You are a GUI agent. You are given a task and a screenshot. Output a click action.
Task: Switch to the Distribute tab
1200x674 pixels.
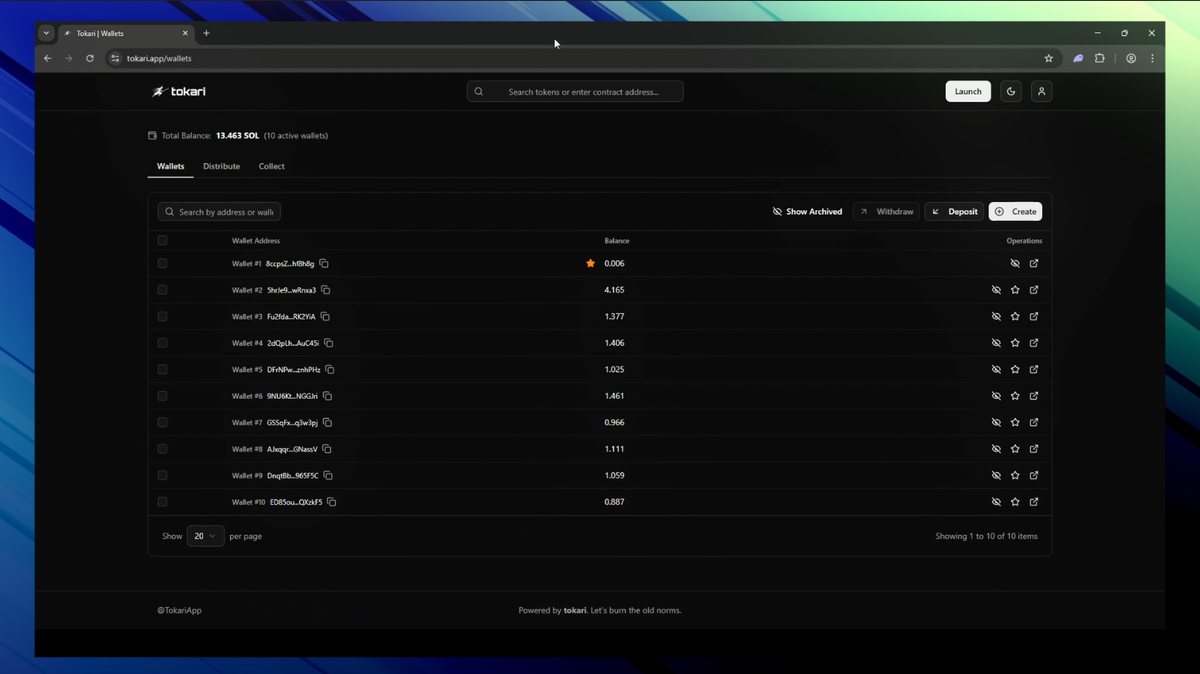point(221,166)
